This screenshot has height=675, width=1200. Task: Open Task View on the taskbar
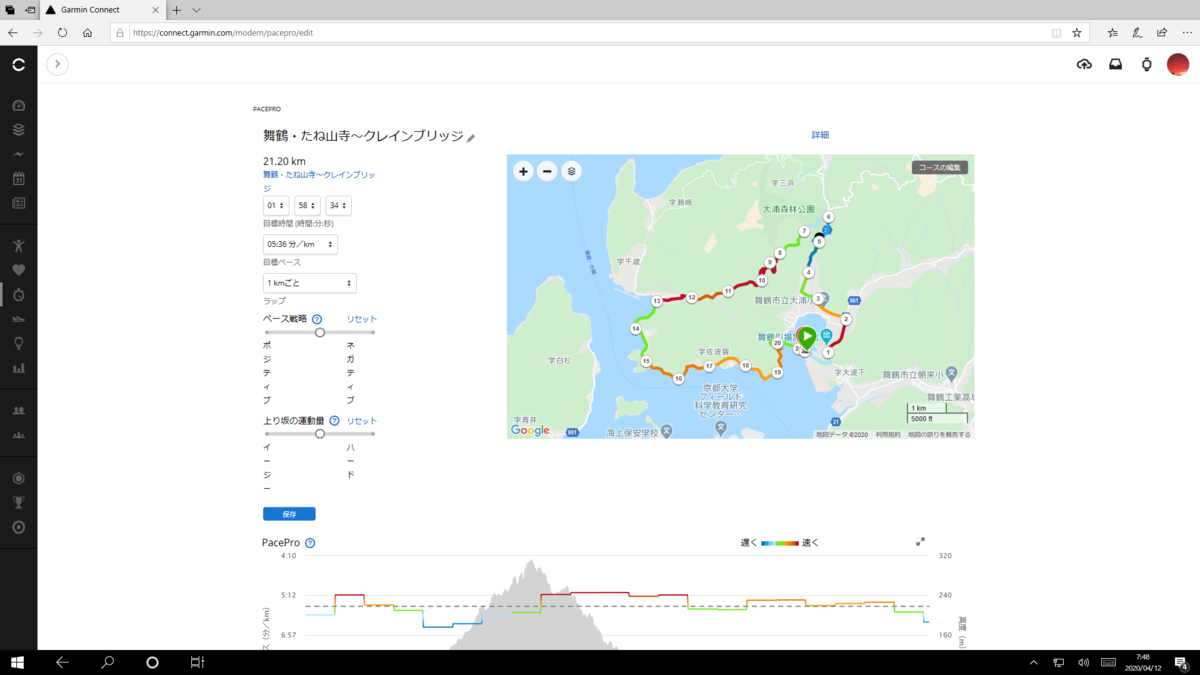point(197,662)
